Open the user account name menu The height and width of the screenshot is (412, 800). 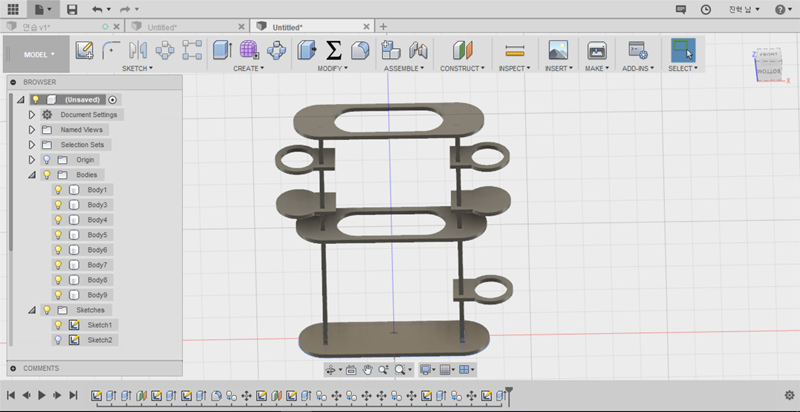point(744,9)
